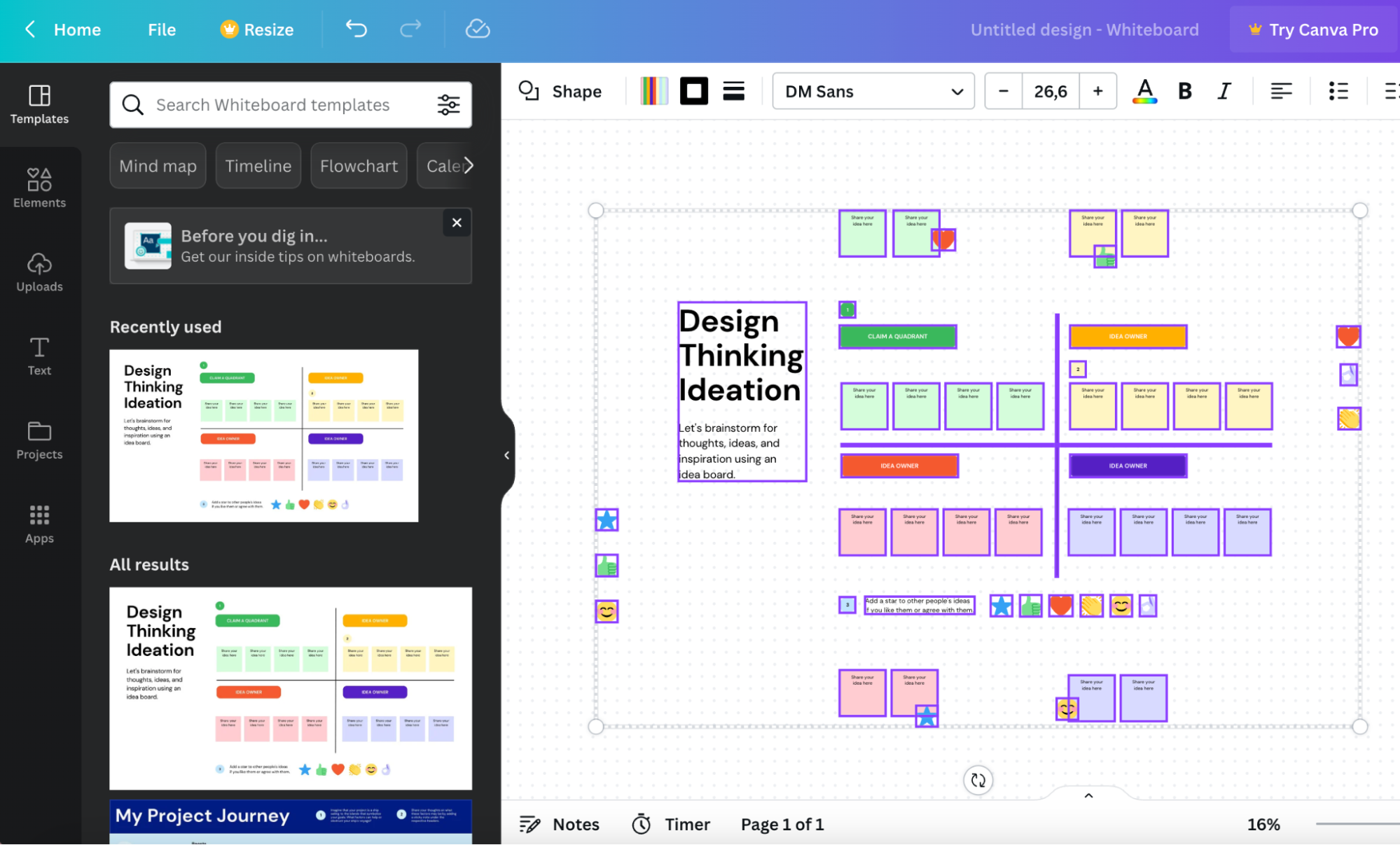Screen dimensions: 1400x845
Task: Open the Timer tool
Action: pos(671,824)
